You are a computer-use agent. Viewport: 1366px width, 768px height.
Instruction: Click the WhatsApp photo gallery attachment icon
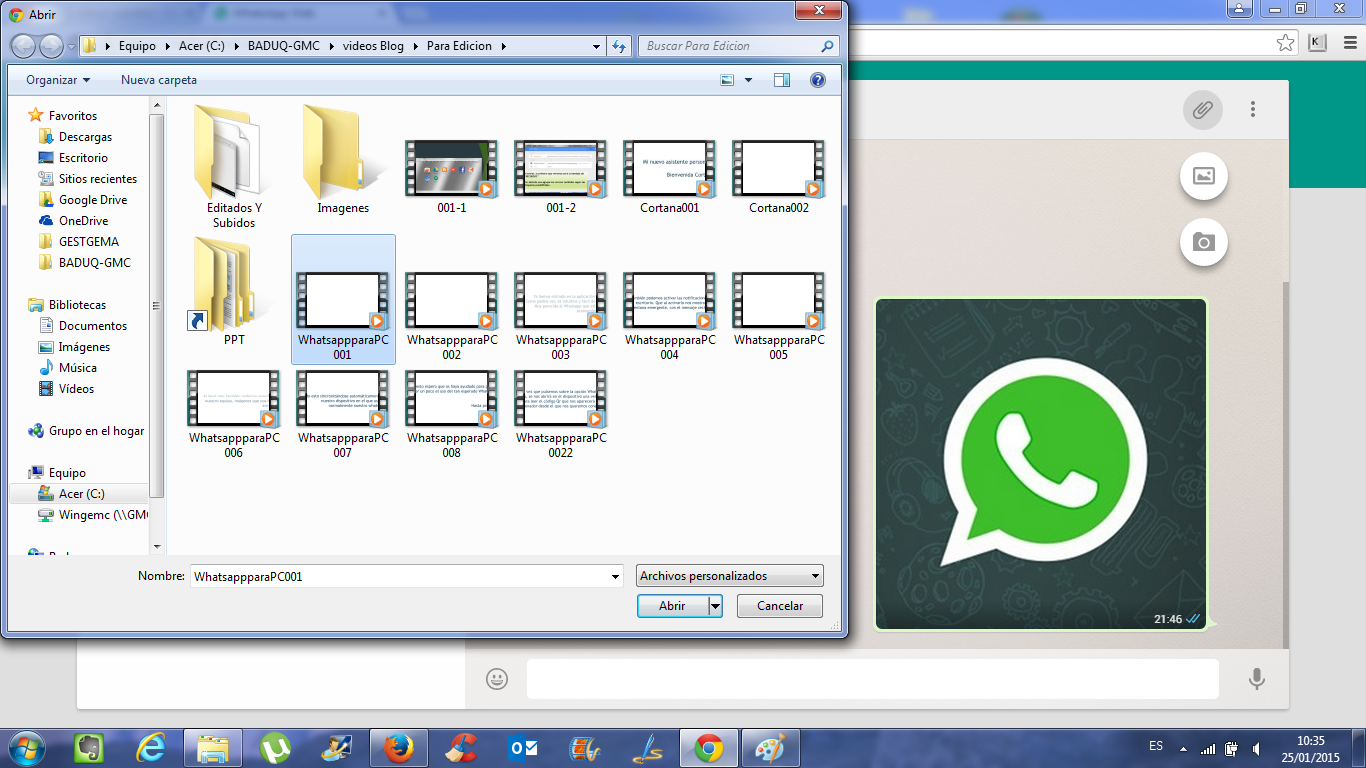pyautogui.click(x=1204, y=177)
